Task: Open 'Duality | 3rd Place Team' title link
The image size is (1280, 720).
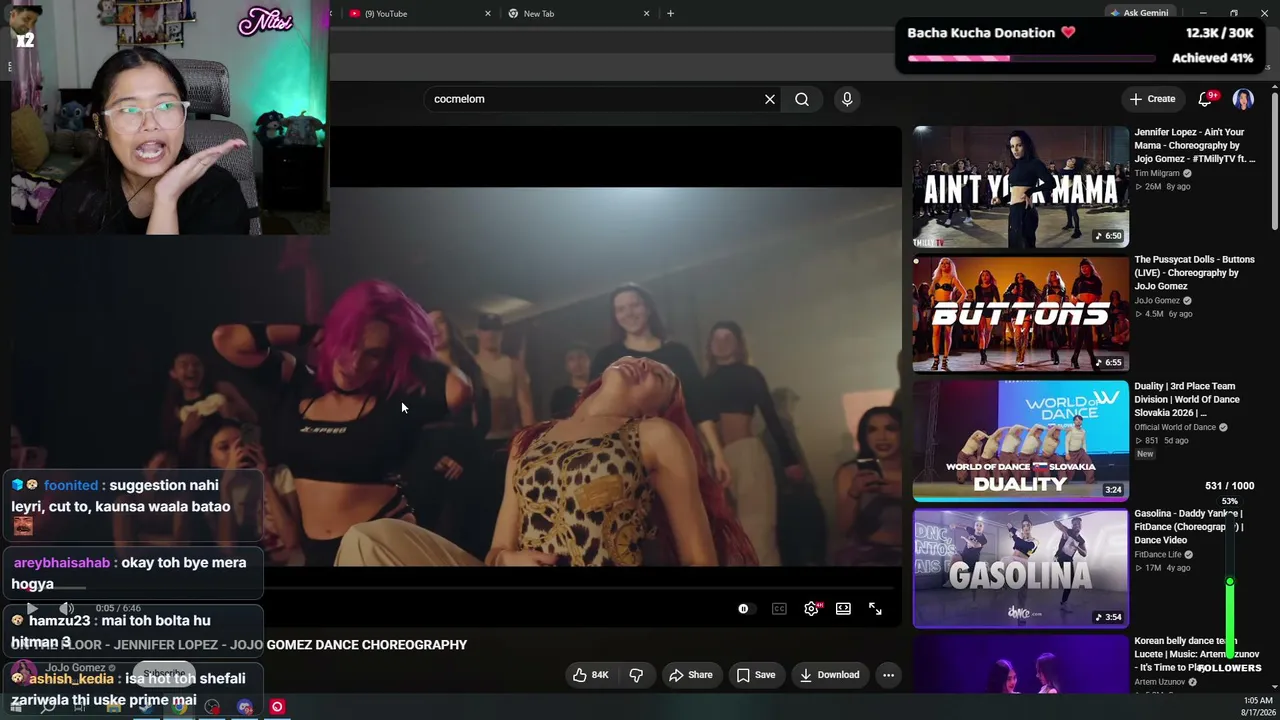Action: pos(1187,399)
